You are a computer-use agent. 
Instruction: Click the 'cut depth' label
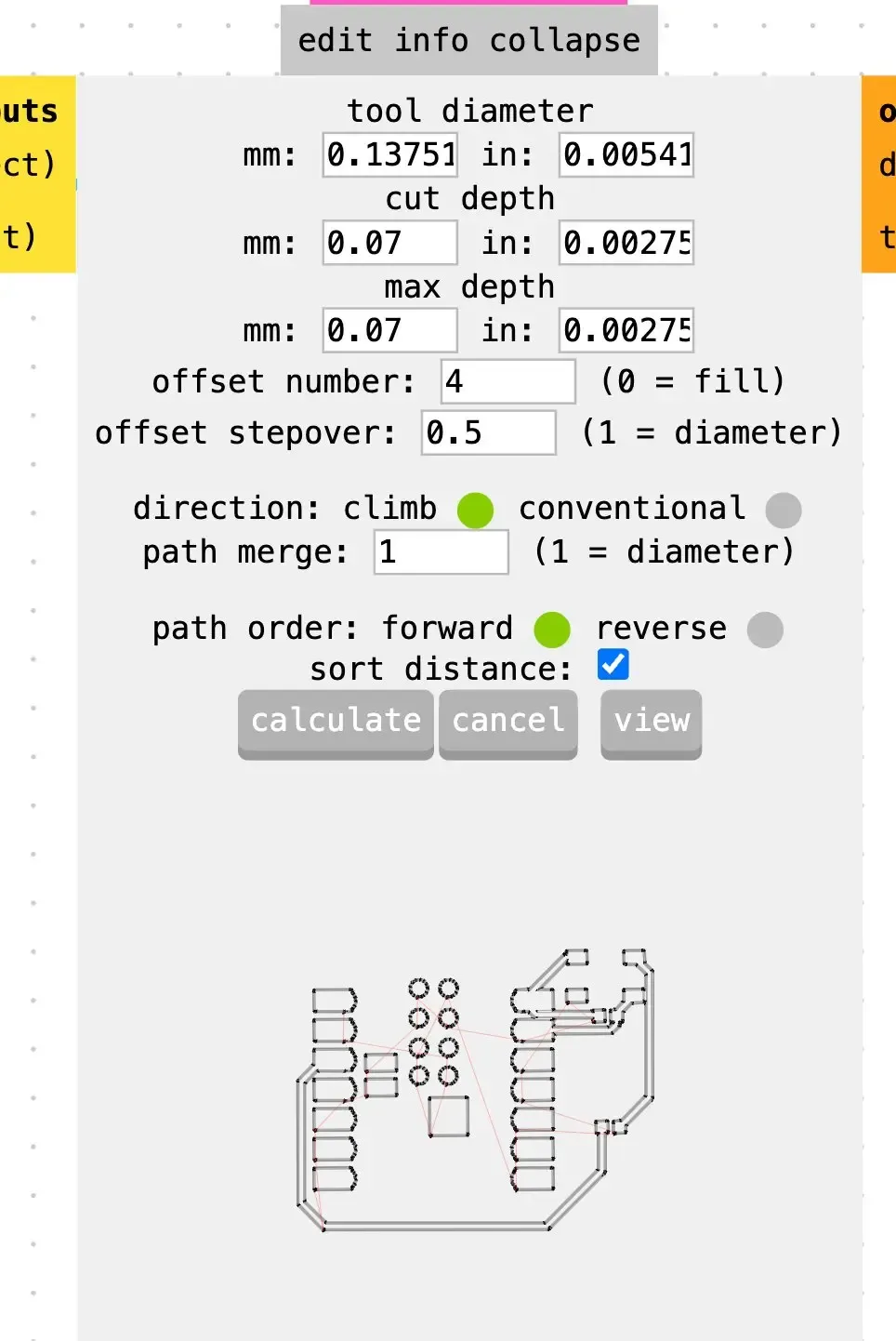[x=470, y=198]
